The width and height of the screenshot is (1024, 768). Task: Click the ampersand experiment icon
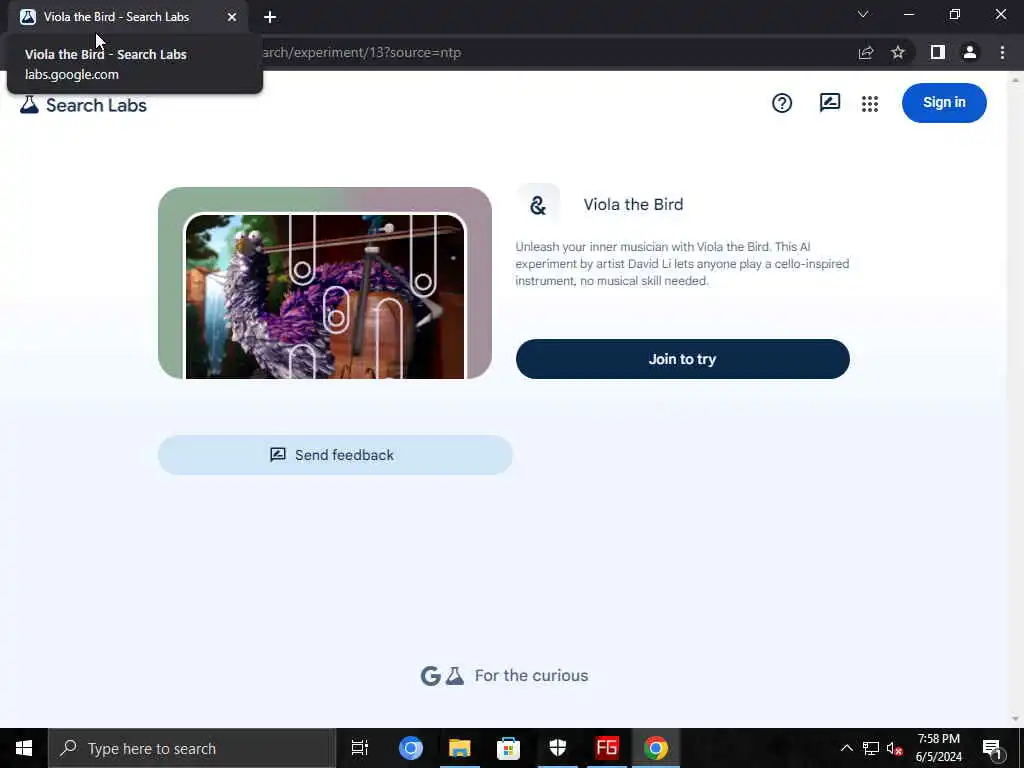point(537,205)
